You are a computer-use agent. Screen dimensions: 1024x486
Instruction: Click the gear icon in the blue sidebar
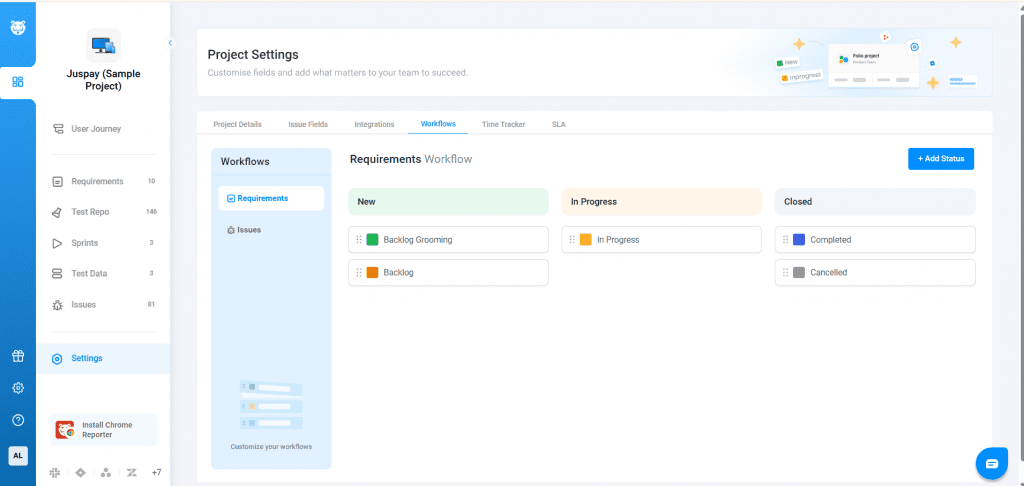point(18,388)
